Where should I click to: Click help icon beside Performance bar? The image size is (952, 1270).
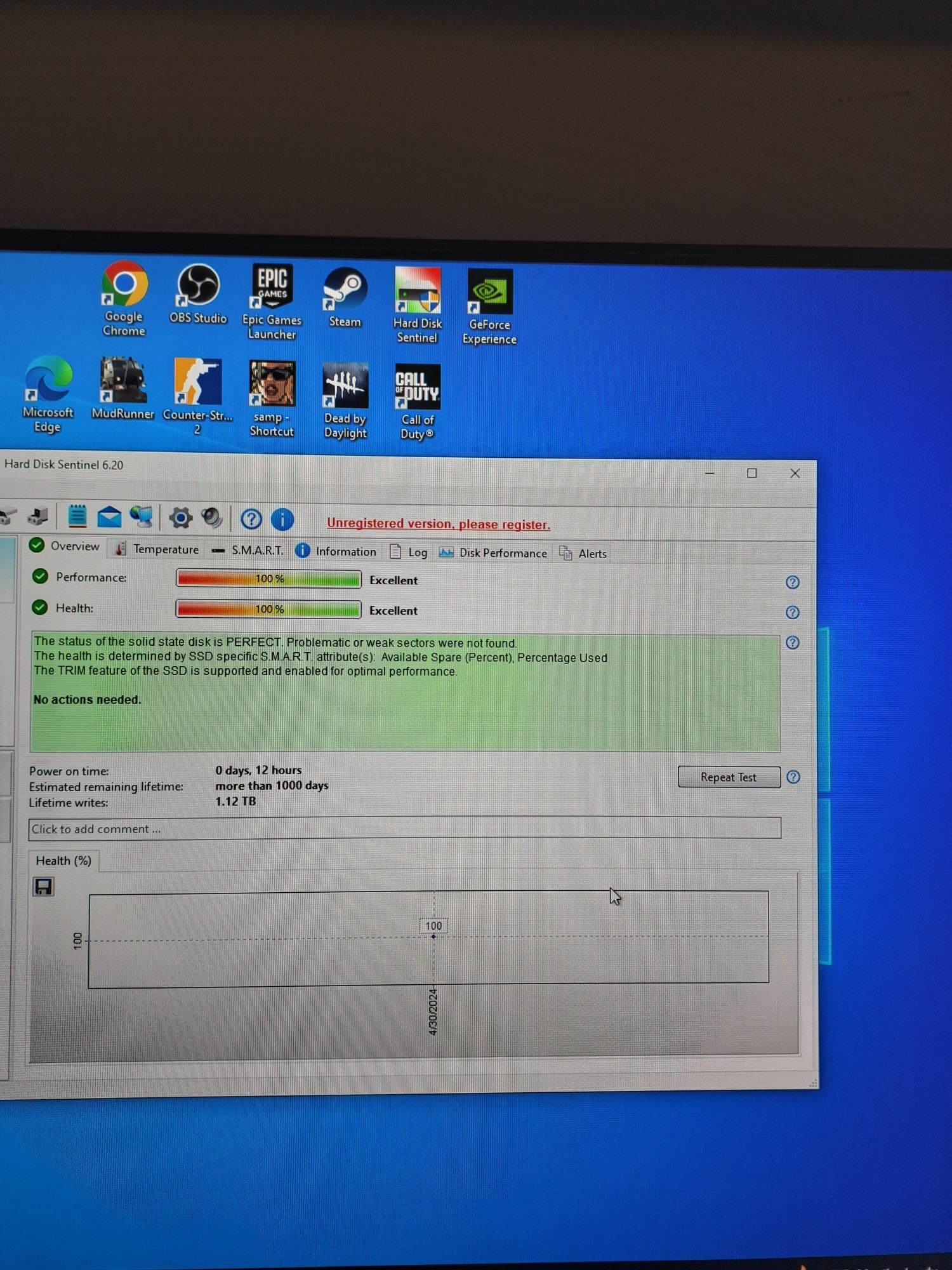[793, 582]
